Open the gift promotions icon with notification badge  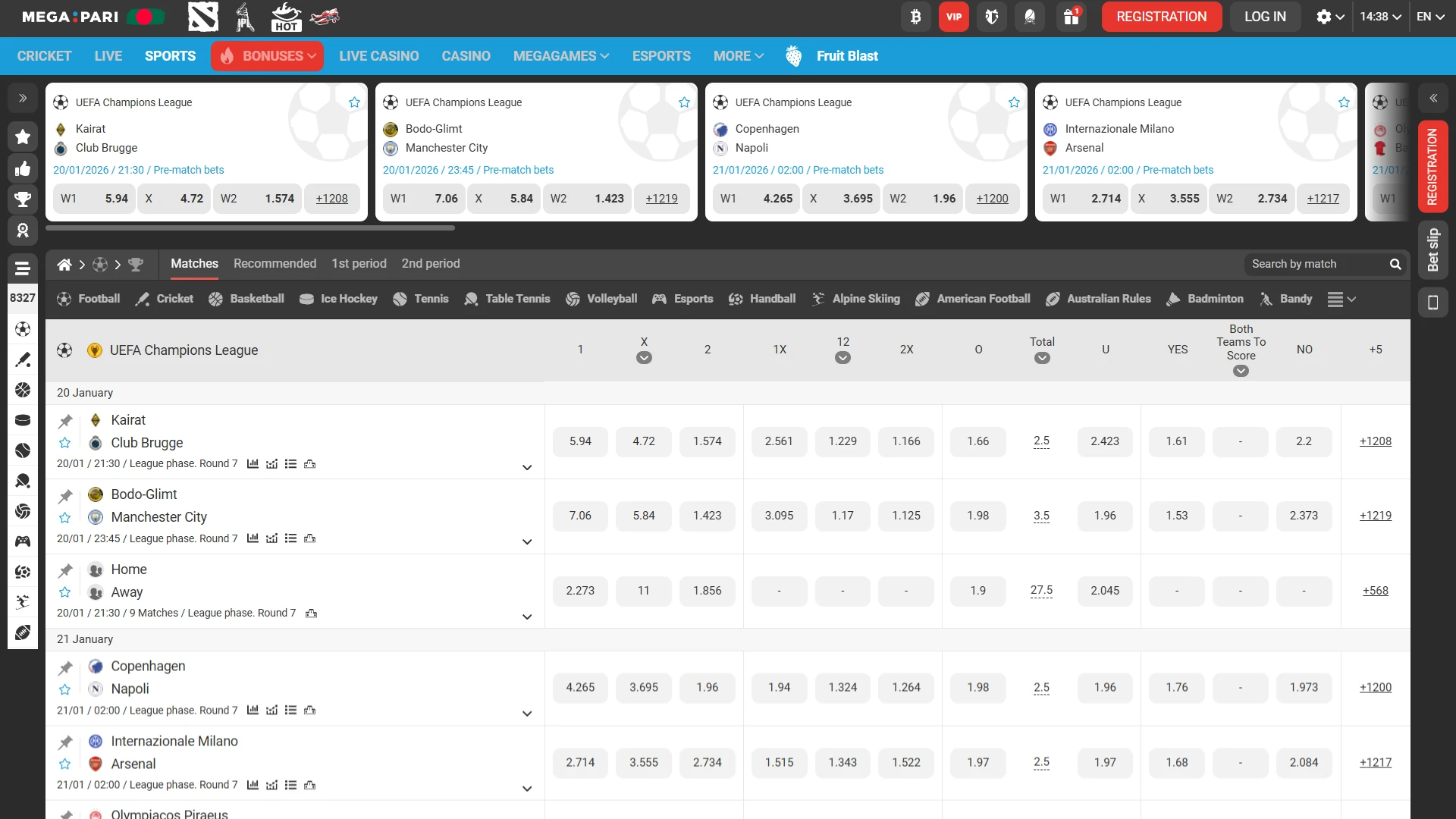(1071, 16)
